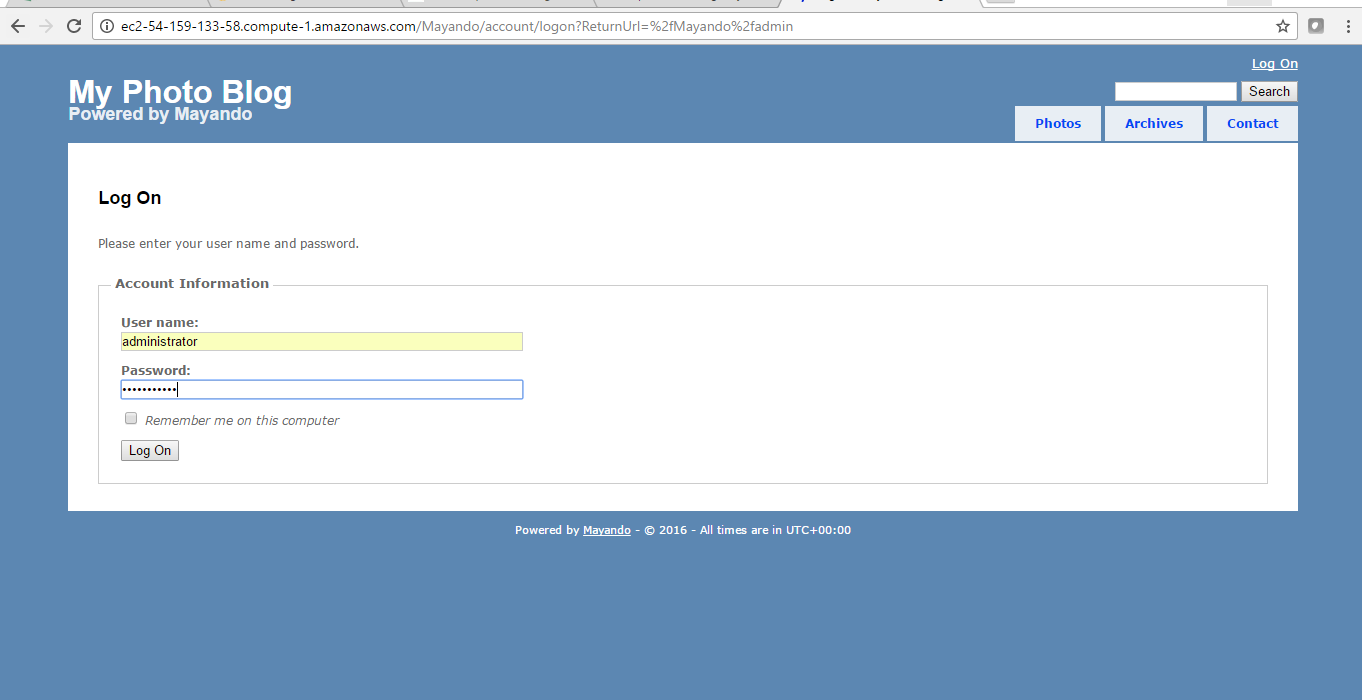
Task: Open the Mayando link in the footer
Action: coord(606,531)
